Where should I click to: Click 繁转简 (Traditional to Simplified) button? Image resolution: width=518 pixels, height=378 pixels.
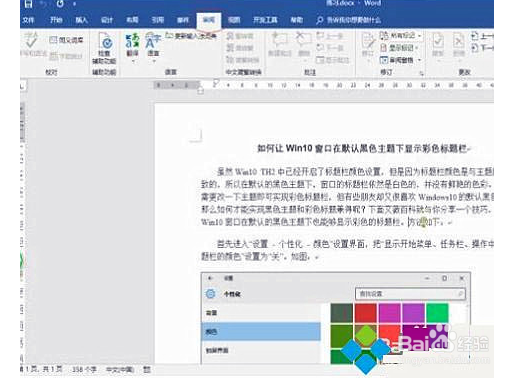(240, 36)
